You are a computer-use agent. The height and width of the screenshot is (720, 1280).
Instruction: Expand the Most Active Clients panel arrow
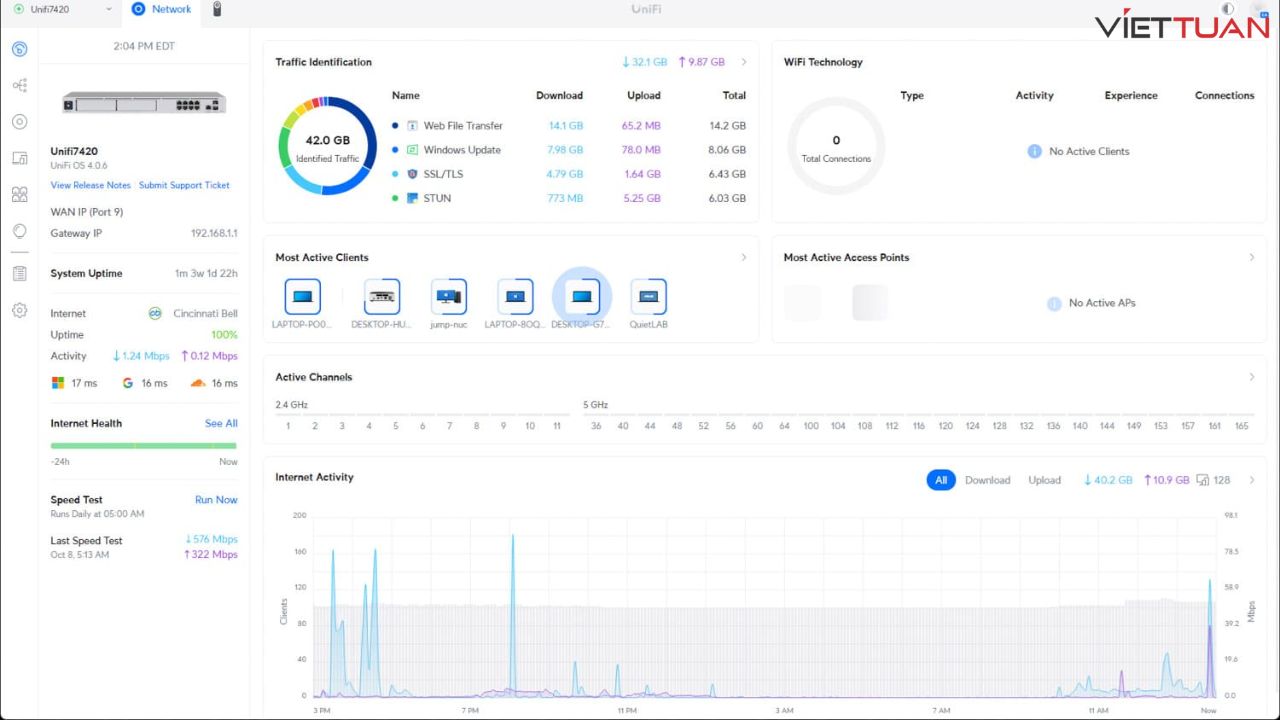pyautogui.click(x=743, y=257)
